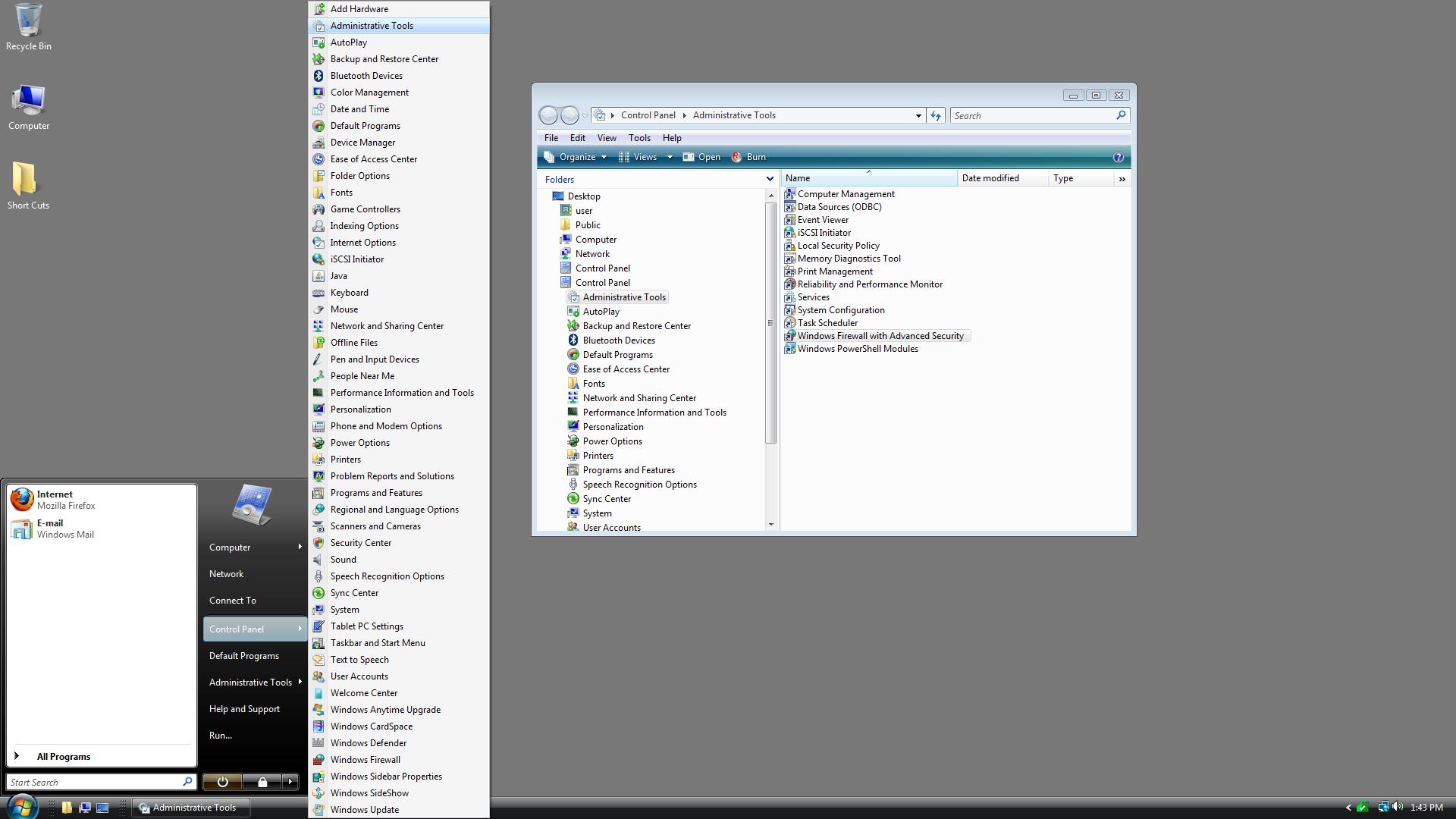
Task: Select Event Viewer in Administrative Tools list
Action: click(x=817, y=220)
